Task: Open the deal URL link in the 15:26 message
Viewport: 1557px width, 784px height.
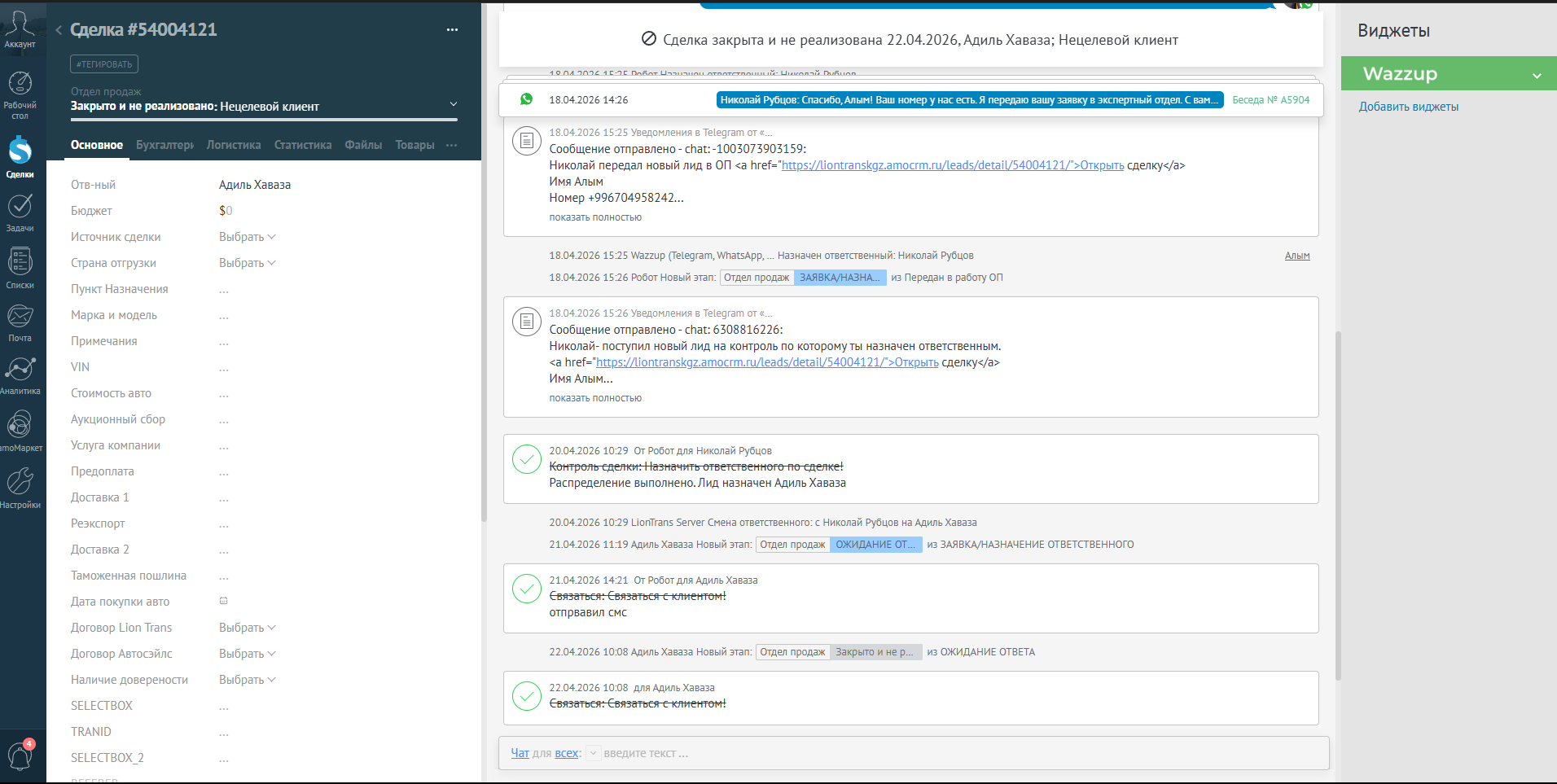Action: point(767,362)
